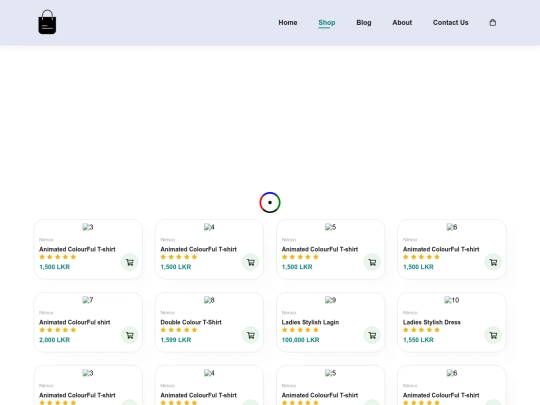
Task: Click the '2,000 LKR' price
Action: [x=54, y=340]
